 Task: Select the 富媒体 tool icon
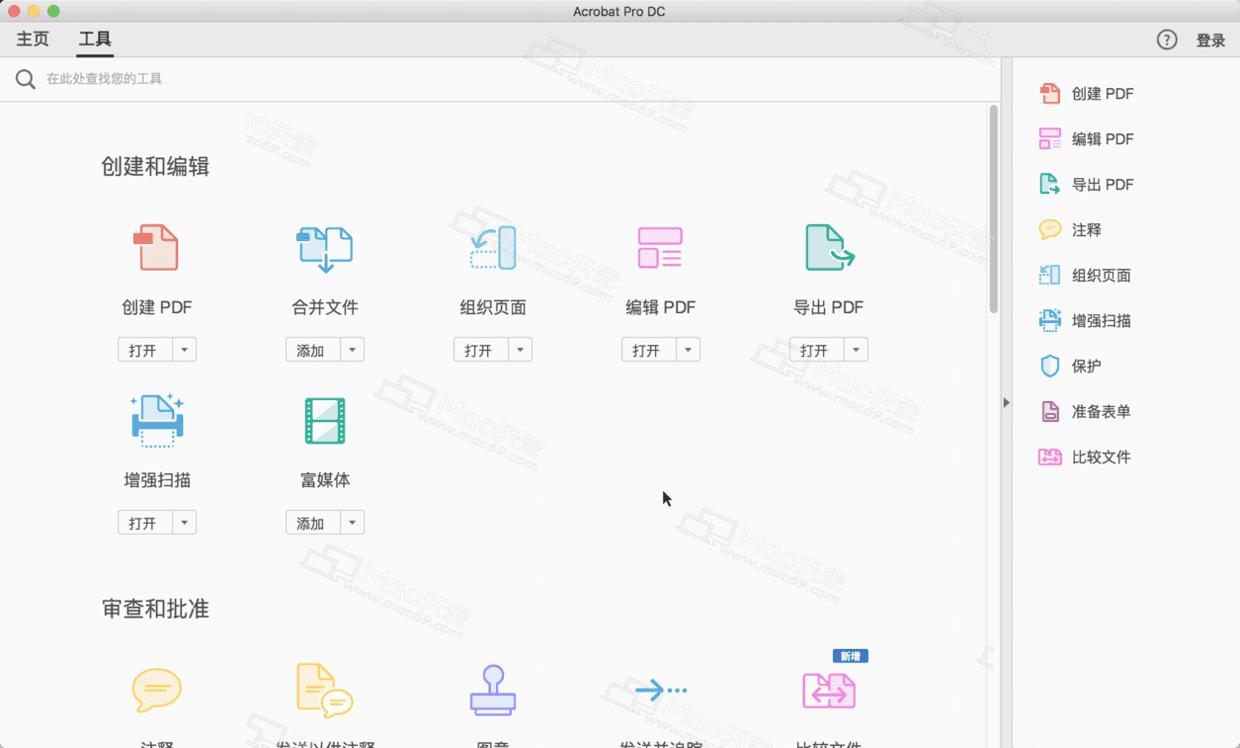pyautogui.click(x=325, y=420)
